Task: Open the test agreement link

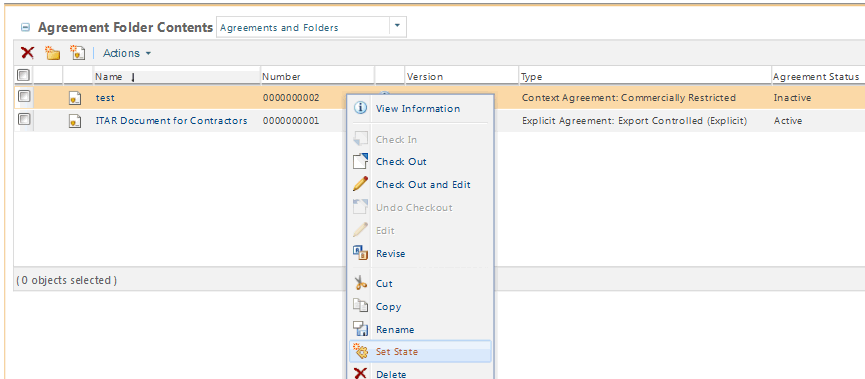Action: [x=105, y=98]
